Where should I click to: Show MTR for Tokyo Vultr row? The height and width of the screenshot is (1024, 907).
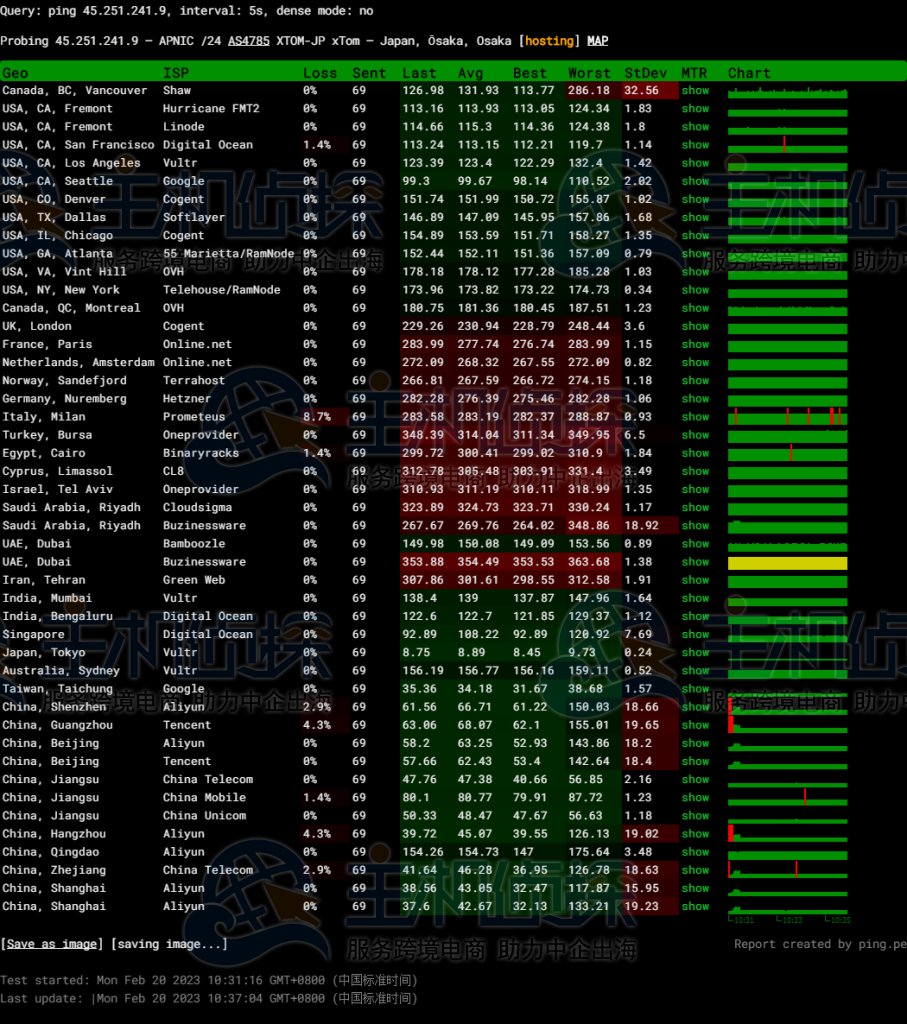(x=695, y=652)
